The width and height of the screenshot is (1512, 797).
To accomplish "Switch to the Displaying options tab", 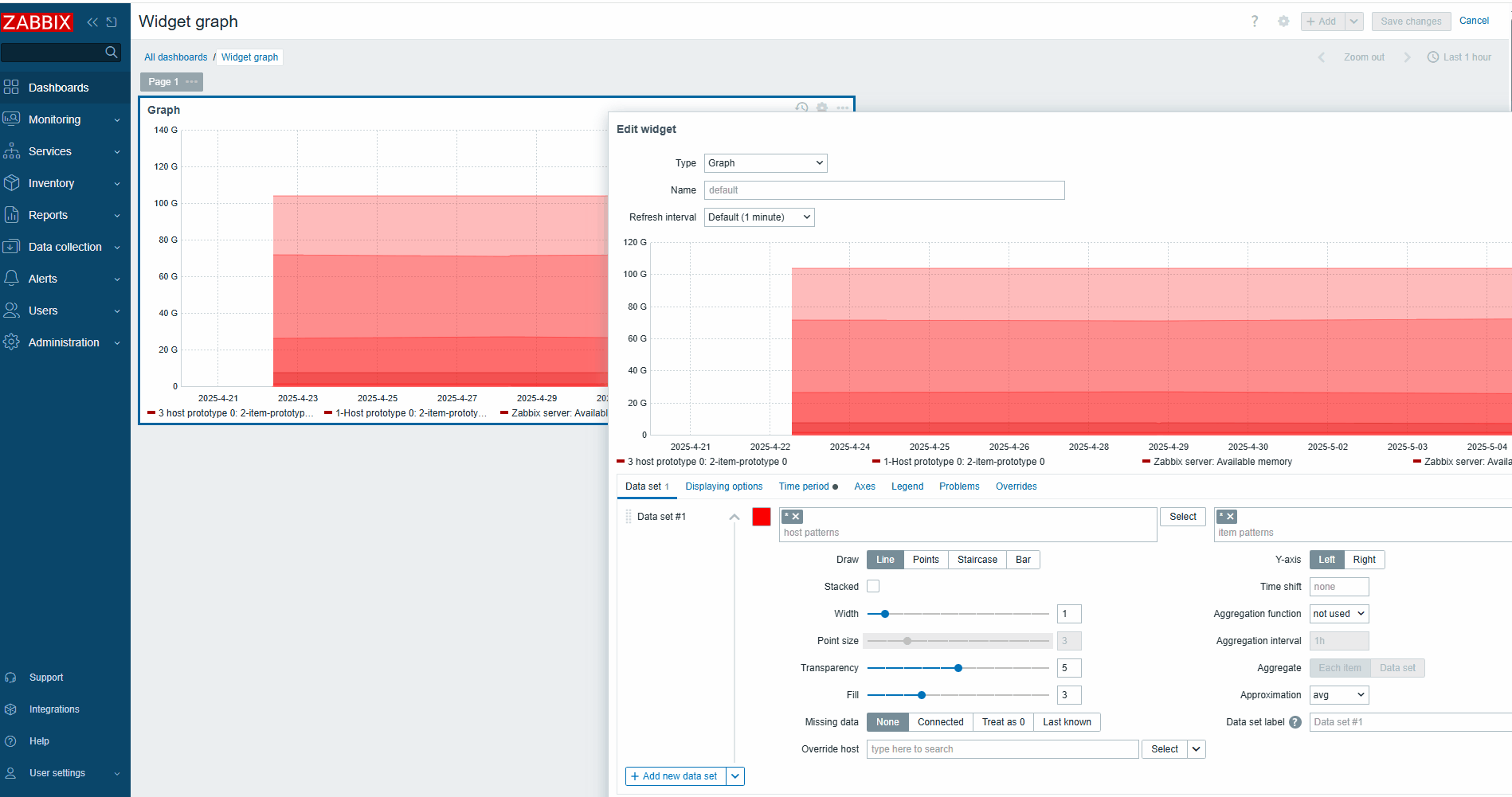I will [723, 486].
